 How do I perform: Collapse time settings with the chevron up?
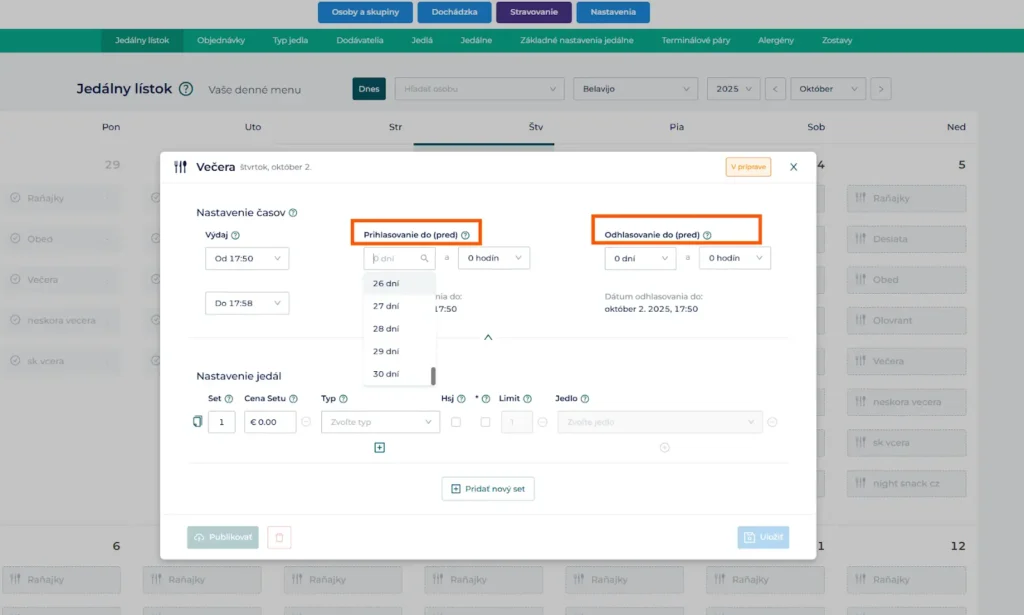pos(488,338)
